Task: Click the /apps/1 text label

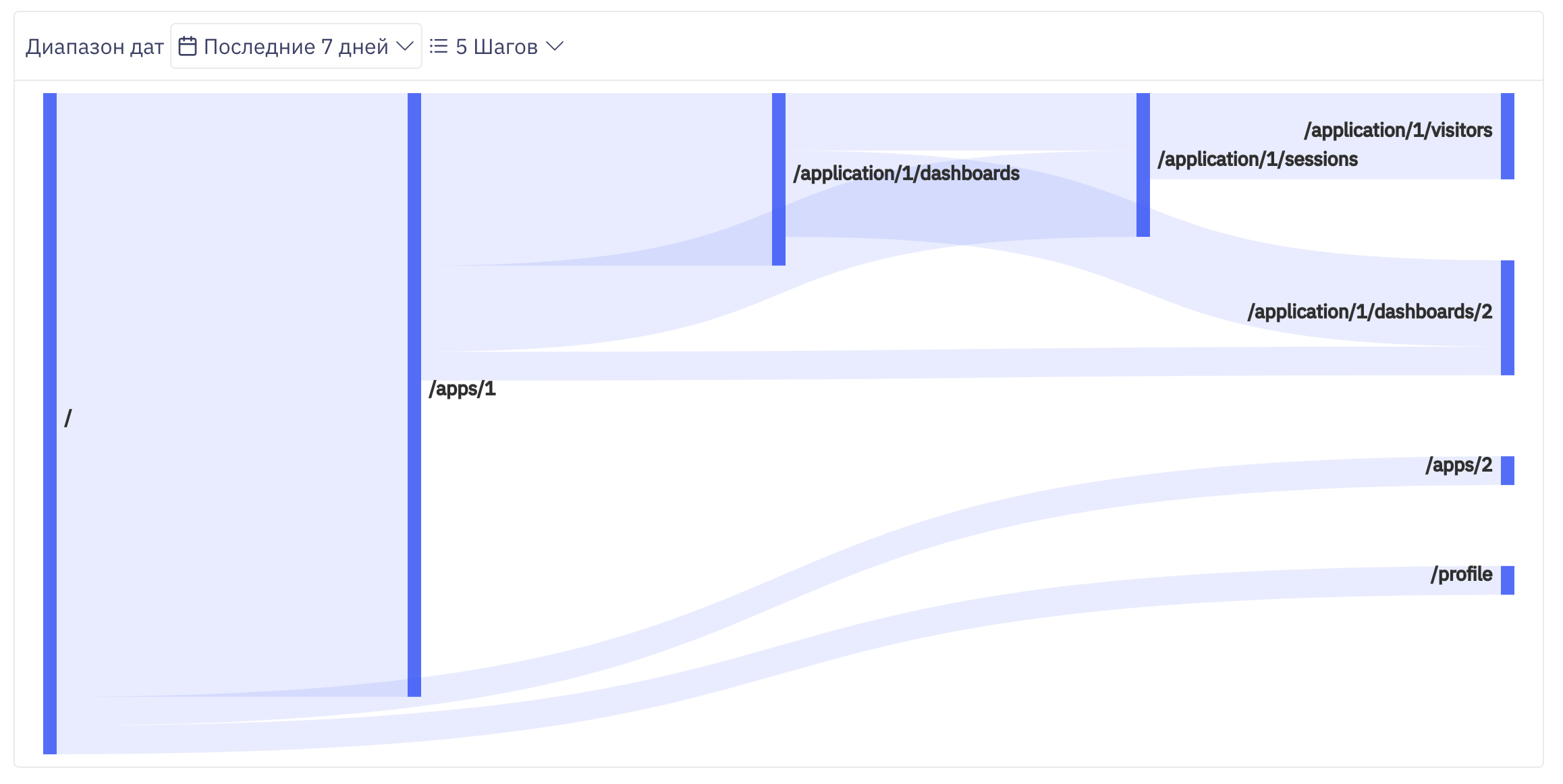Action: [x=462, y=389]
